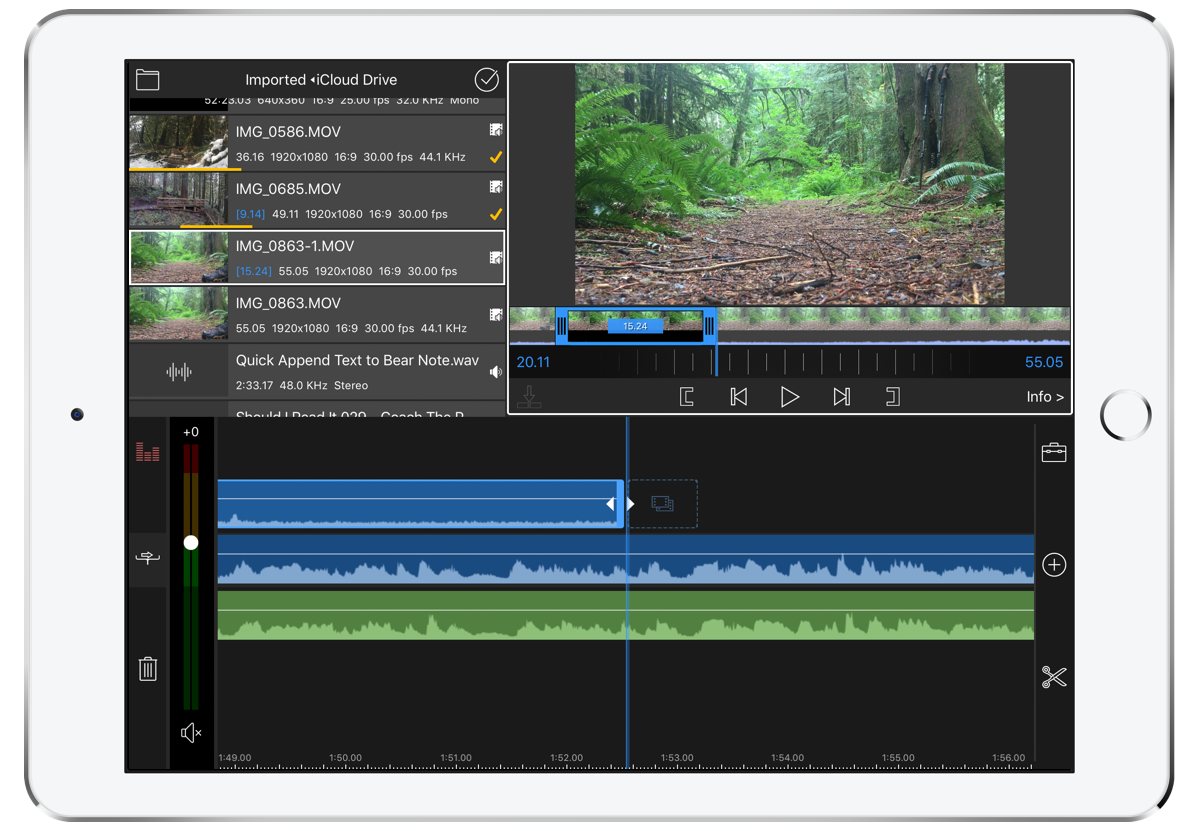Click the IMG_0863.MOV file name
Viewport: 1200px width, 831px height.
(x=288, y=303)
